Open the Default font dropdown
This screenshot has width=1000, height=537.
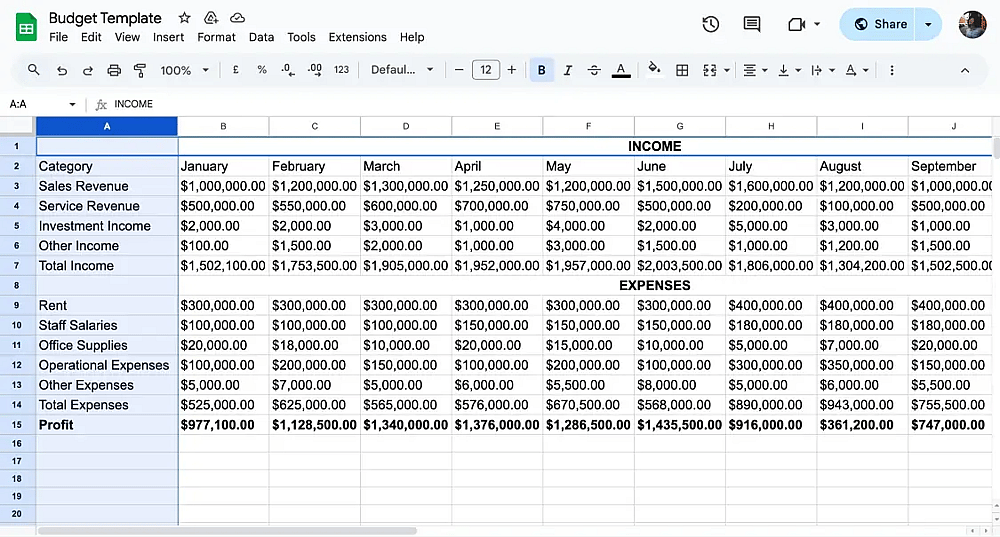pyautogui.click(x=402, y=70)
